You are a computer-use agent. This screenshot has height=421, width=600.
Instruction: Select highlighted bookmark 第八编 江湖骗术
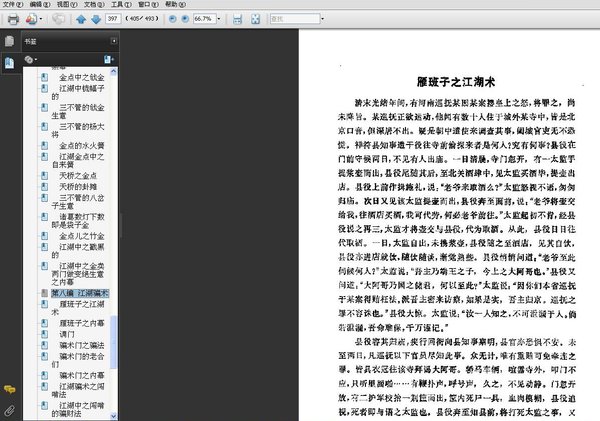click(x=80, y=293)
